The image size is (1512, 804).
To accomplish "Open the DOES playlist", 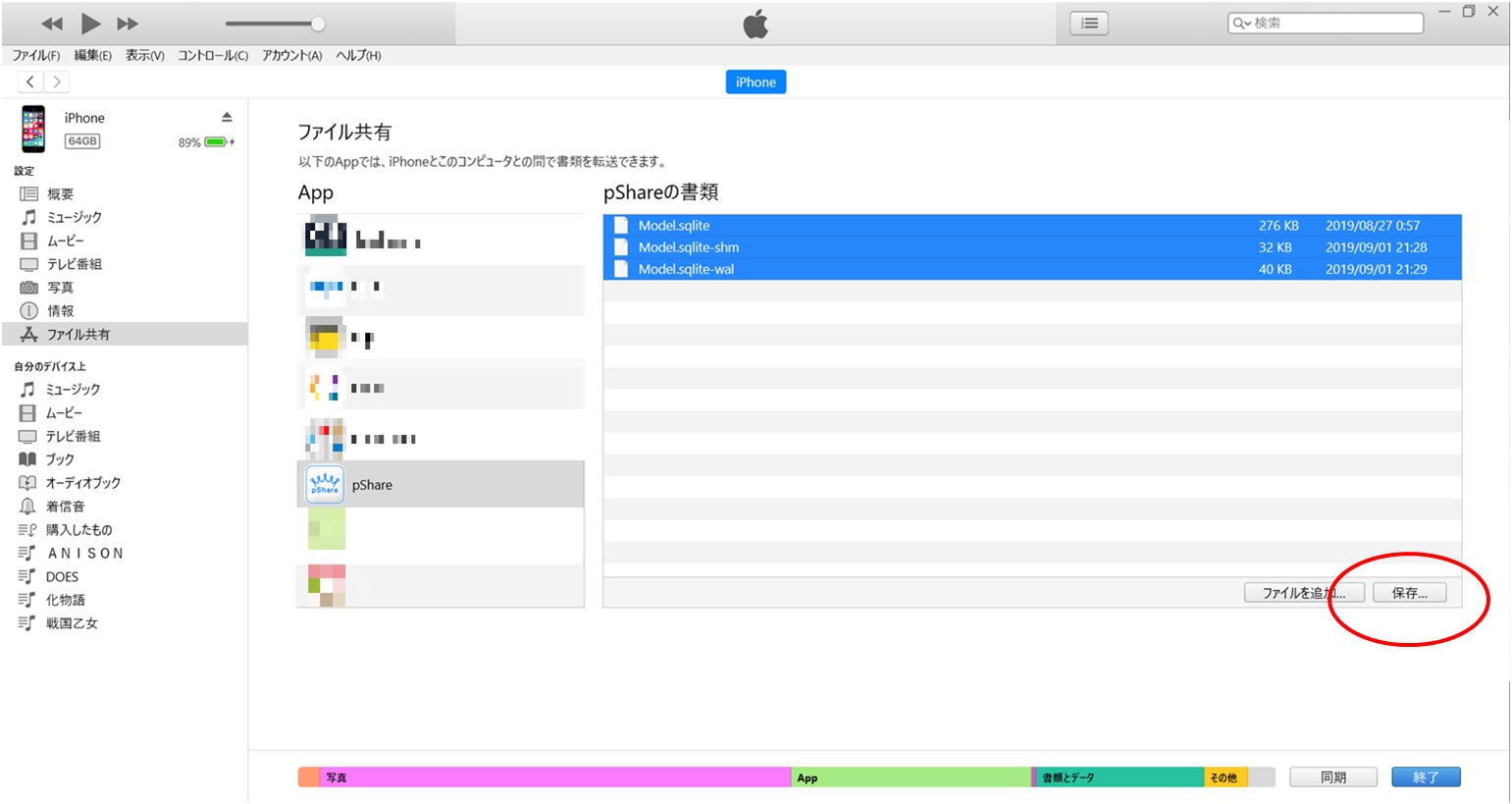I will (125, 577).
